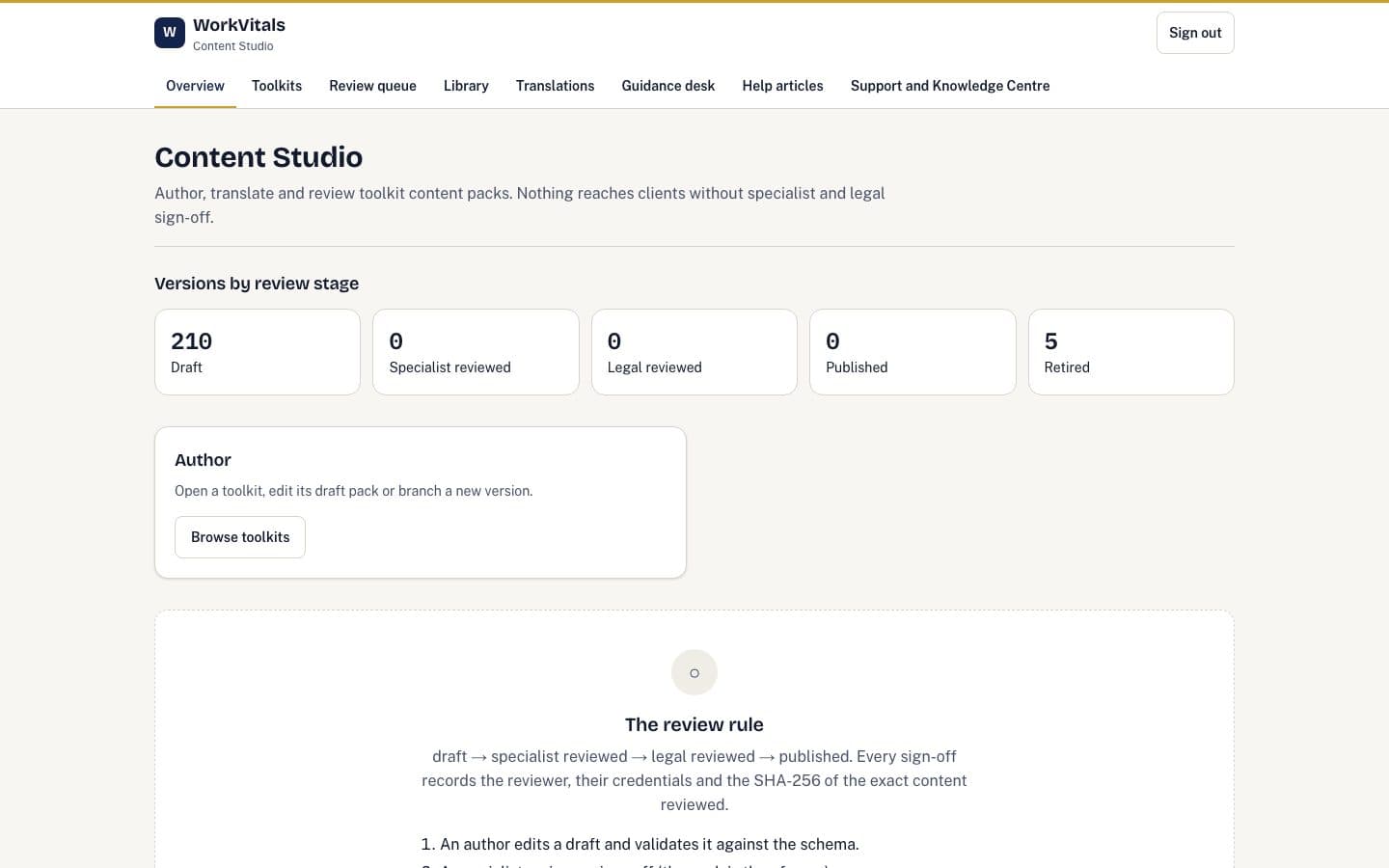
Task: Click the Browse toolkits button
Action: pos(240,537)
